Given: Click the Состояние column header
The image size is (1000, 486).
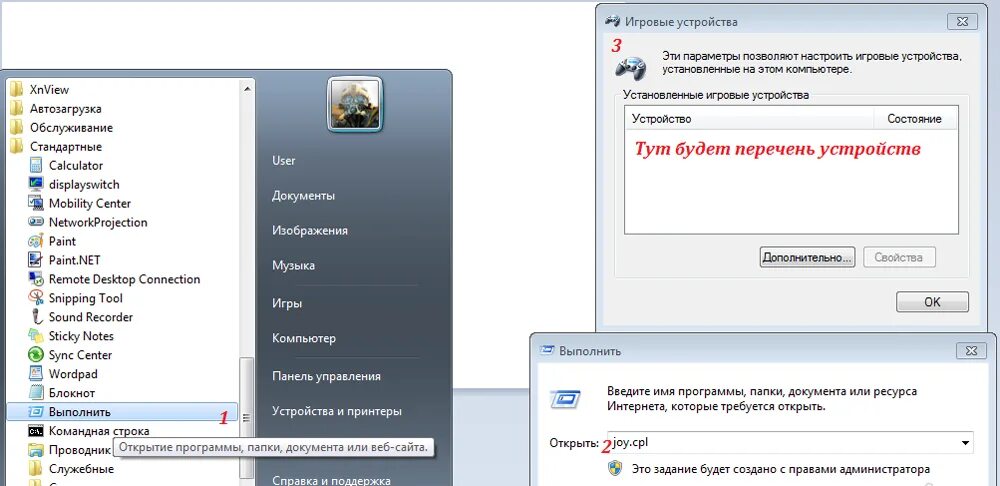Looking at the screenshot, I should (915, 119).
